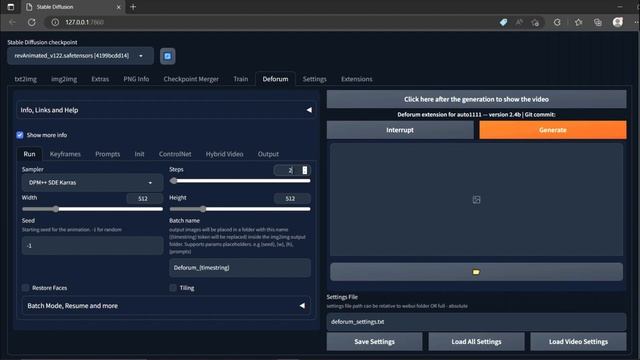640x360 pixels.
Task: Click the Interrupt button
Action: point(400,130)
